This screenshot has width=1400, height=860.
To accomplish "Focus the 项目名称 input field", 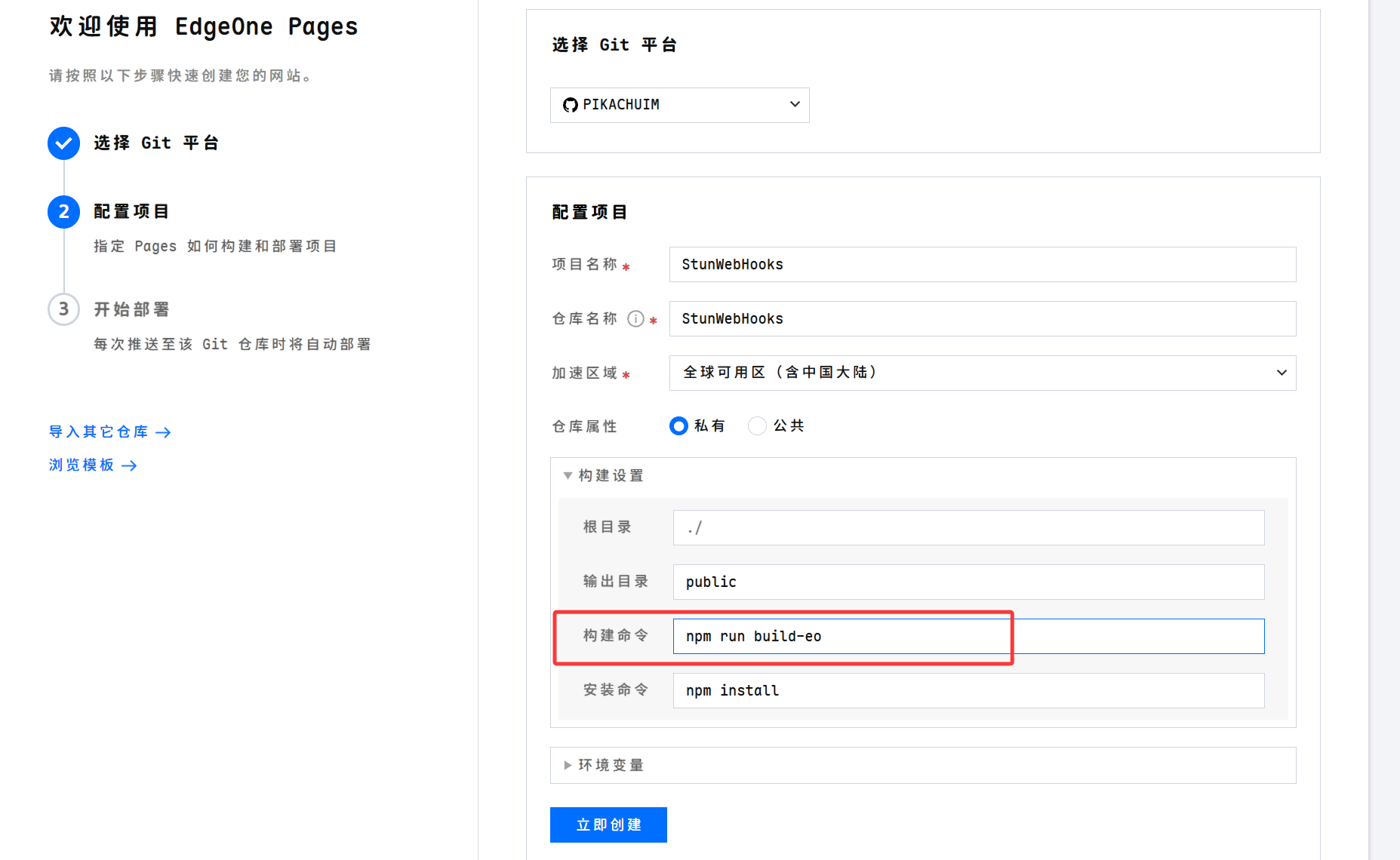I will click(983, 265).
